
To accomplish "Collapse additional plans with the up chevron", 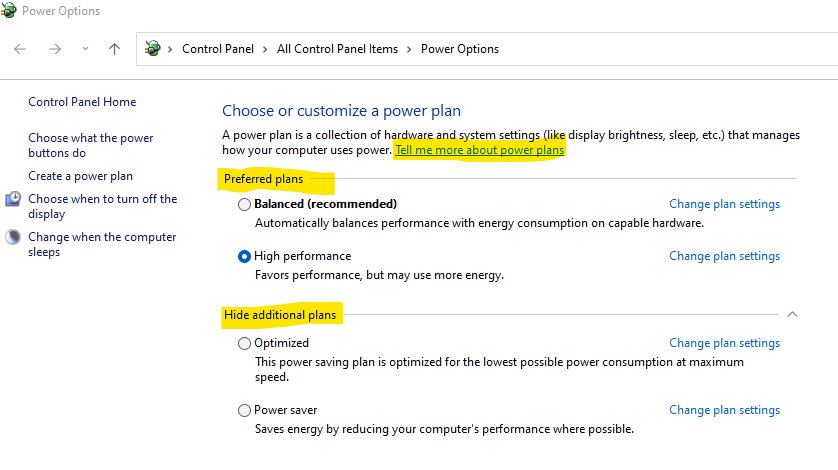I will click(x=792, y=314).
